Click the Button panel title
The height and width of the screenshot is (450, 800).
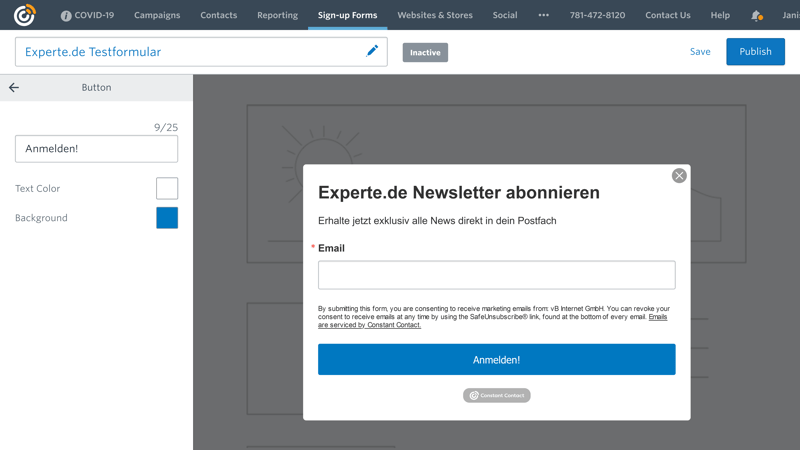96,88
